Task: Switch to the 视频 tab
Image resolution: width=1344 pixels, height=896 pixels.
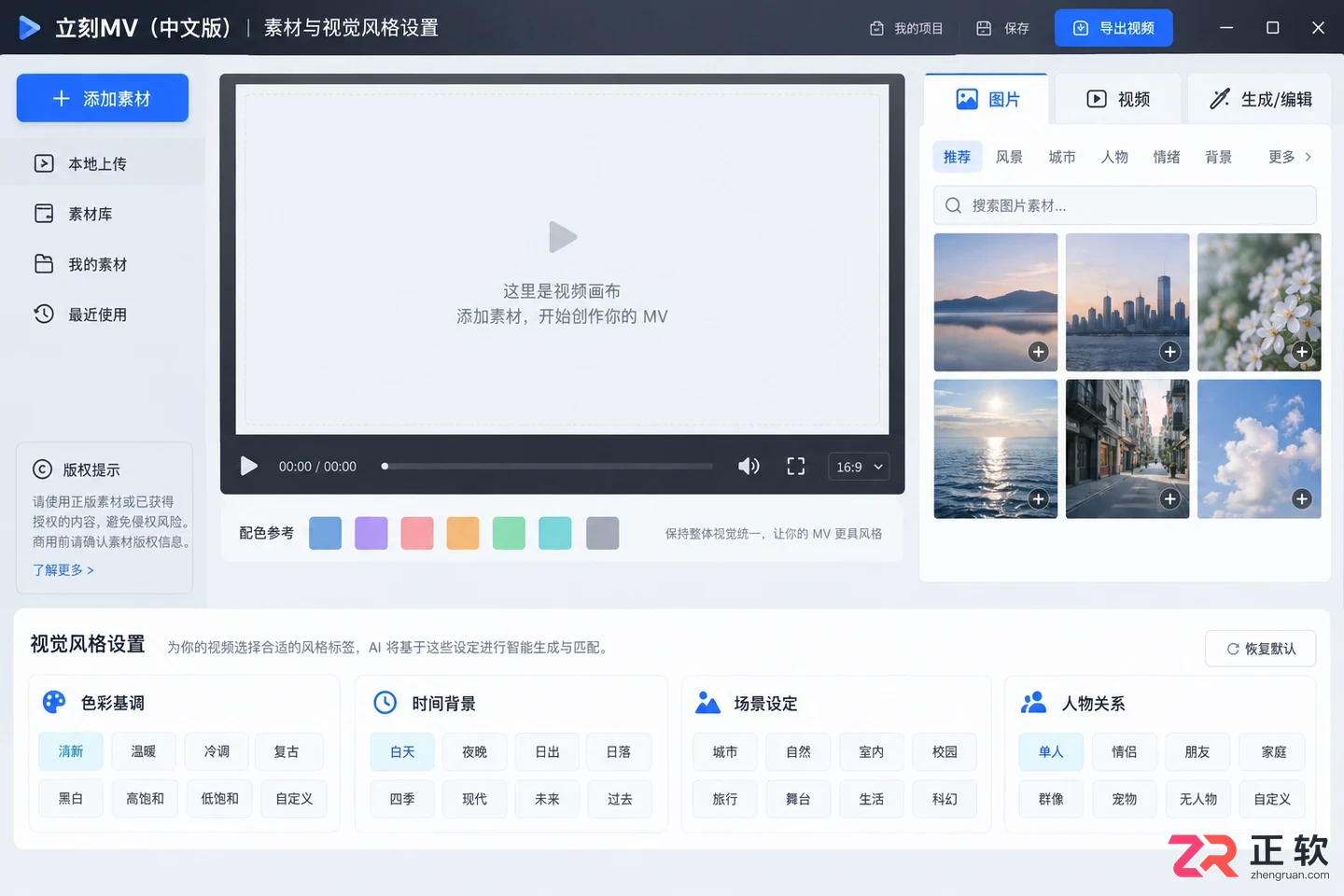Action: pyautogui.click(x=1118, y=99)
